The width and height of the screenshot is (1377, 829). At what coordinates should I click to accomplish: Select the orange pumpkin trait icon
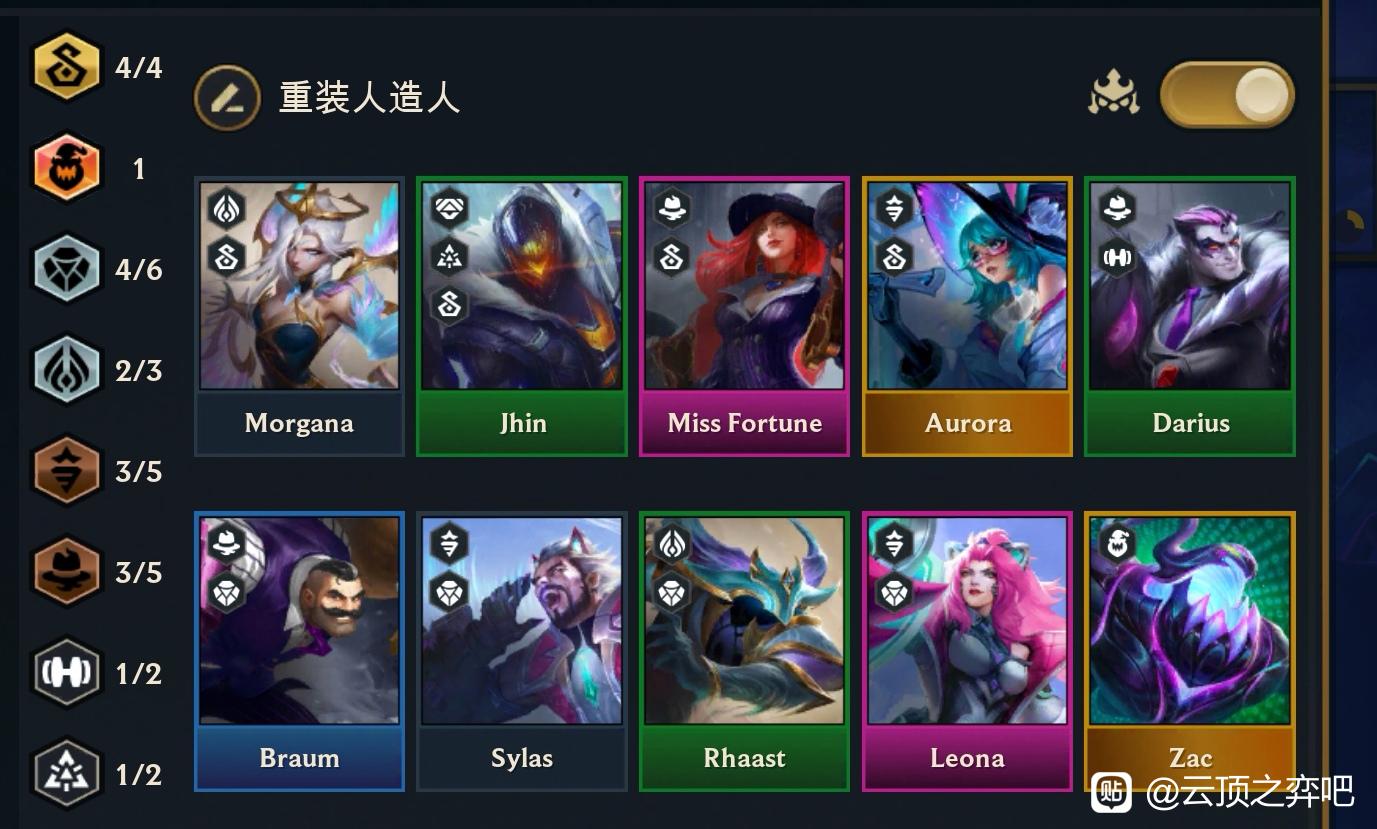[67, 168]
